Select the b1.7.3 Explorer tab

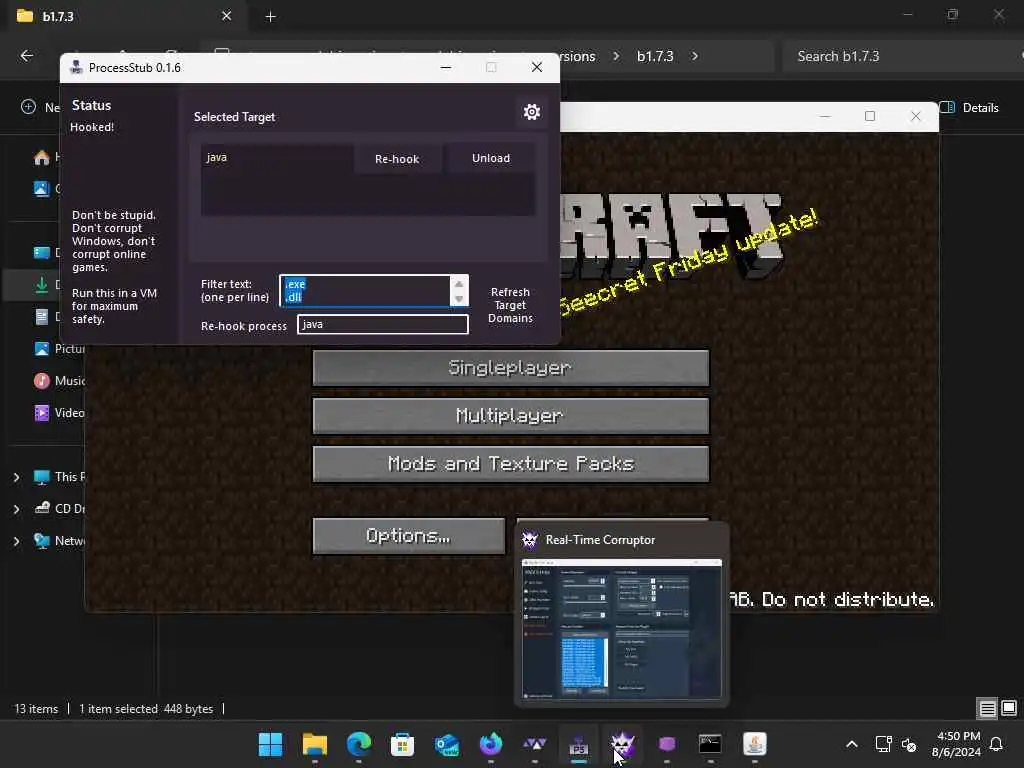(x=128, y=16)
